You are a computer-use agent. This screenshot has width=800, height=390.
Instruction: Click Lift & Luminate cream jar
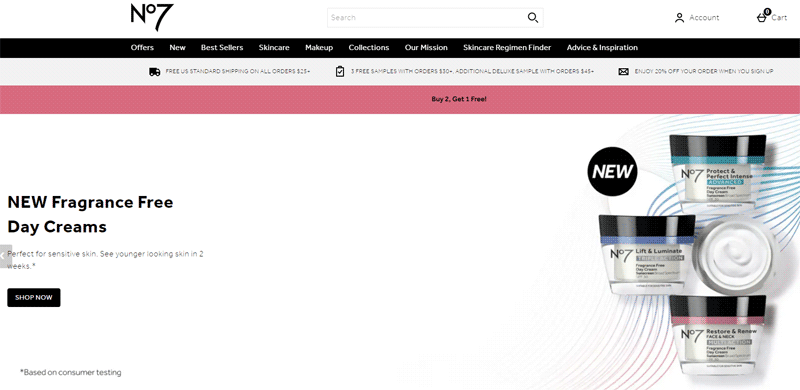click(x=647, y=254)
